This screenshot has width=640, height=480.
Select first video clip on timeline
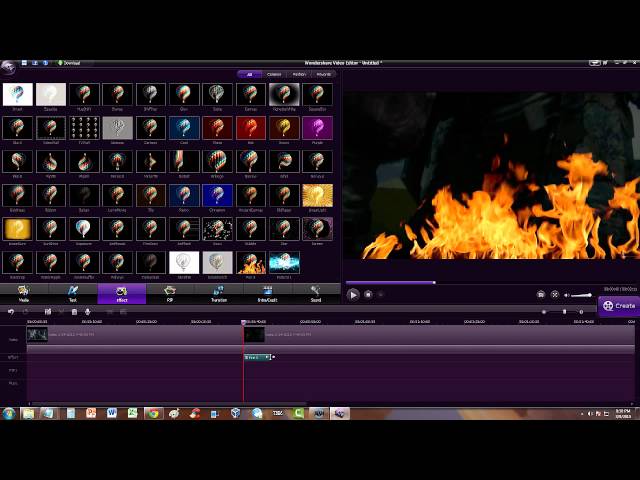pyautogui.click(x=135, y=335)
